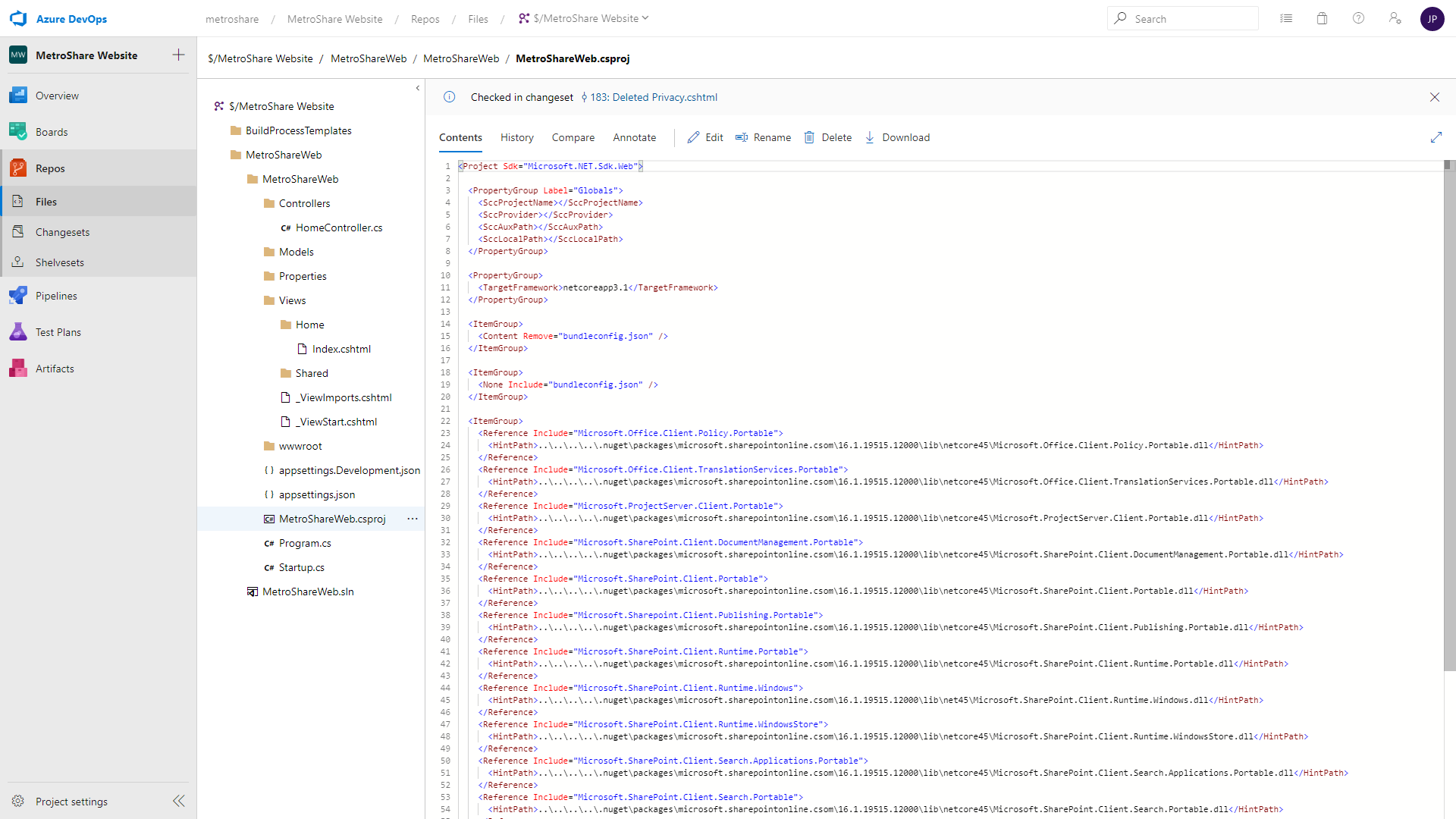Image resolution: width=1456 pixels, height=819 pixels.
Task: Select the $/MetroShare Website root tree node
Action: [x=281, y=106]
